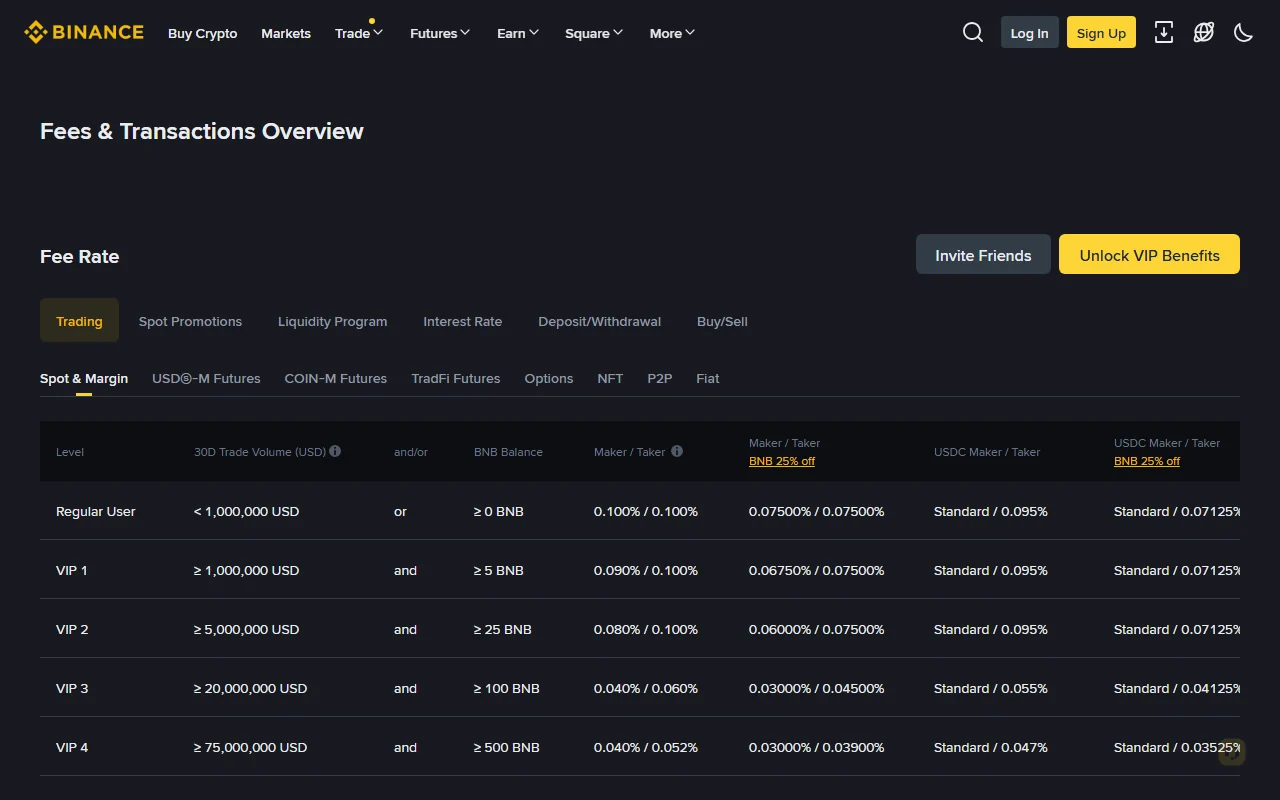Screen dimensions: 1280x800
Task: Click the Binance logo
Action: point(84,32)
